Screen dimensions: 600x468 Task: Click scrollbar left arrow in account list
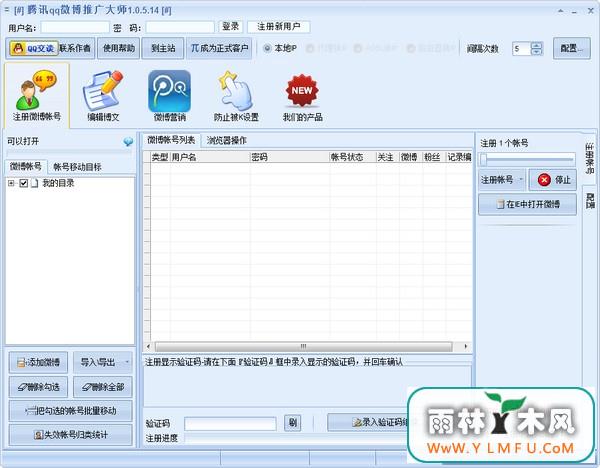(148, 347)
